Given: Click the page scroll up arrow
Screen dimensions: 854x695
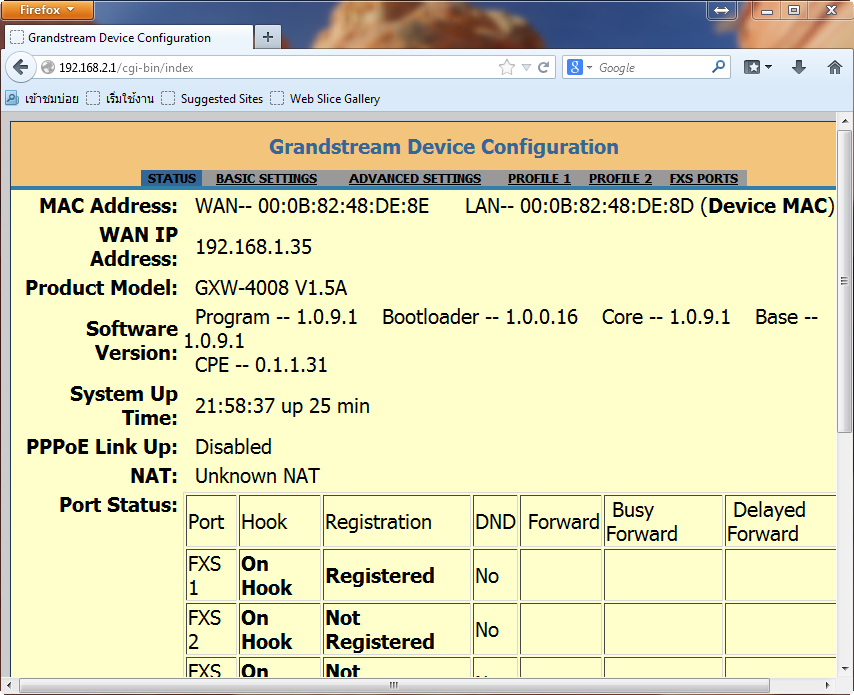Looking at the screenshot, I should click(x=845, y=121).
